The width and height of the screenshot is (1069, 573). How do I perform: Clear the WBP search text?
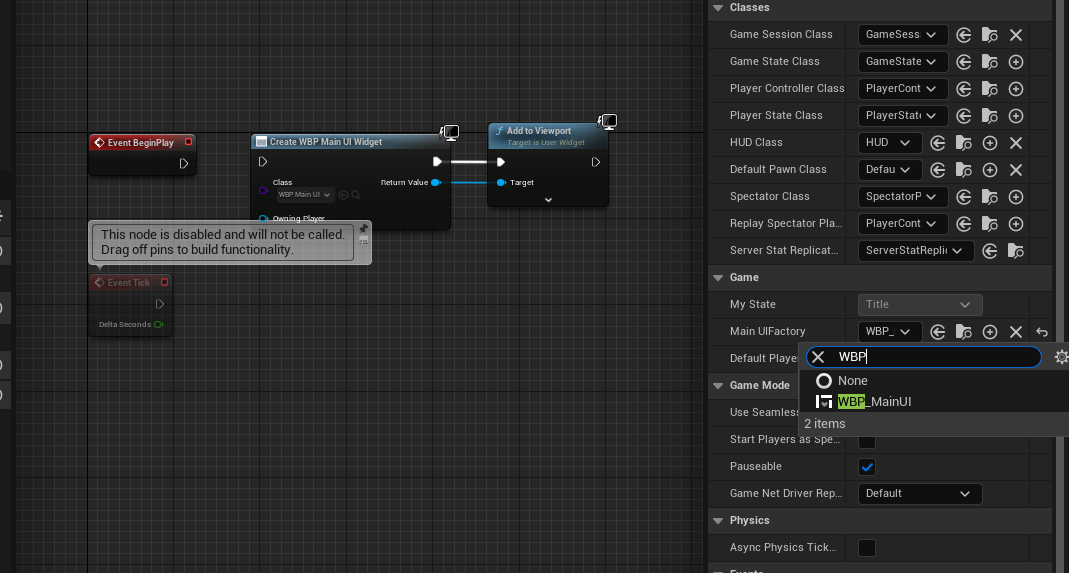[x=818, y=357]
